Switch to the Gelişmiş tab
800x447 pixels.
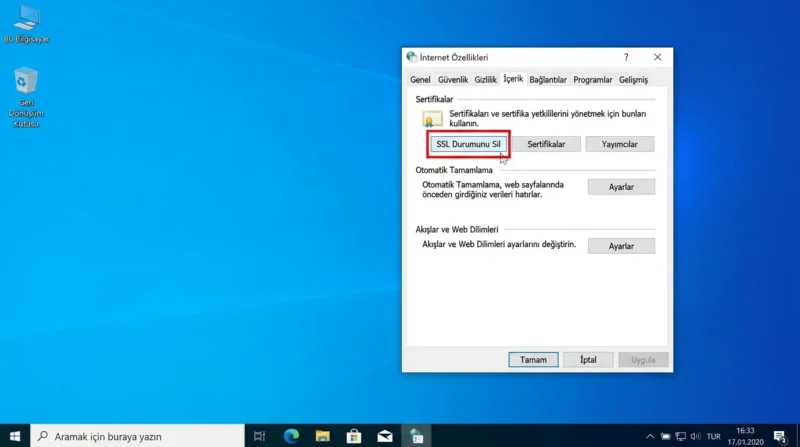[633, 80]
